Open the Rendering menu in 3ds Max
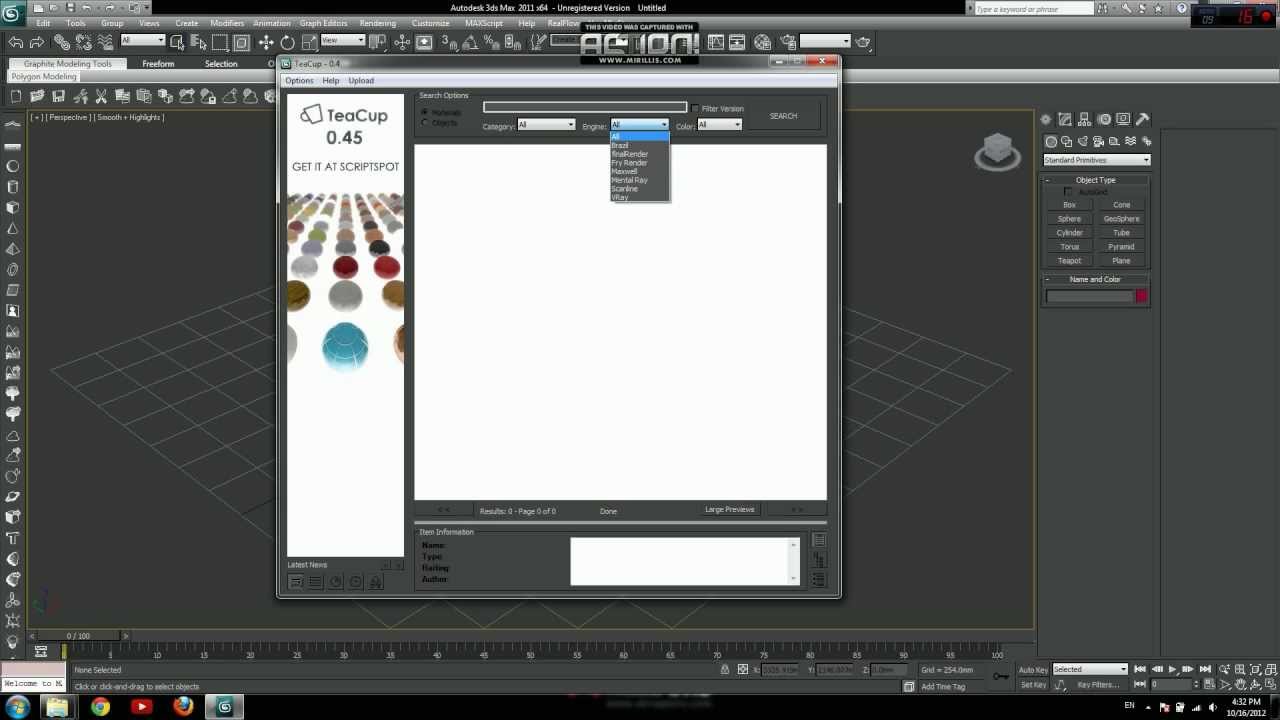 377,23
